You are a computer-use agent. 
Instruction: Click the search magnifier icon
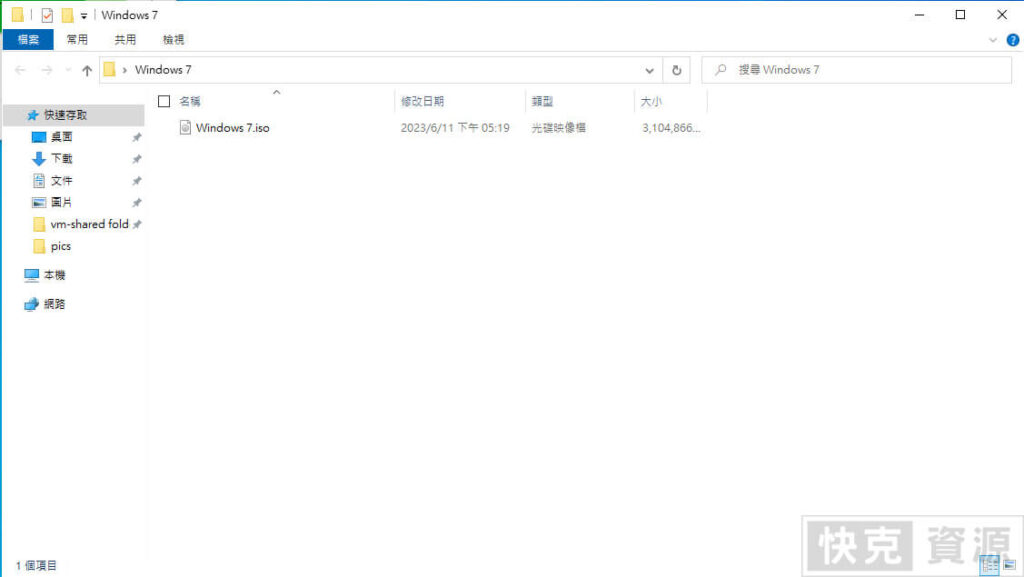pyautogui.click(x=720, y=69)
